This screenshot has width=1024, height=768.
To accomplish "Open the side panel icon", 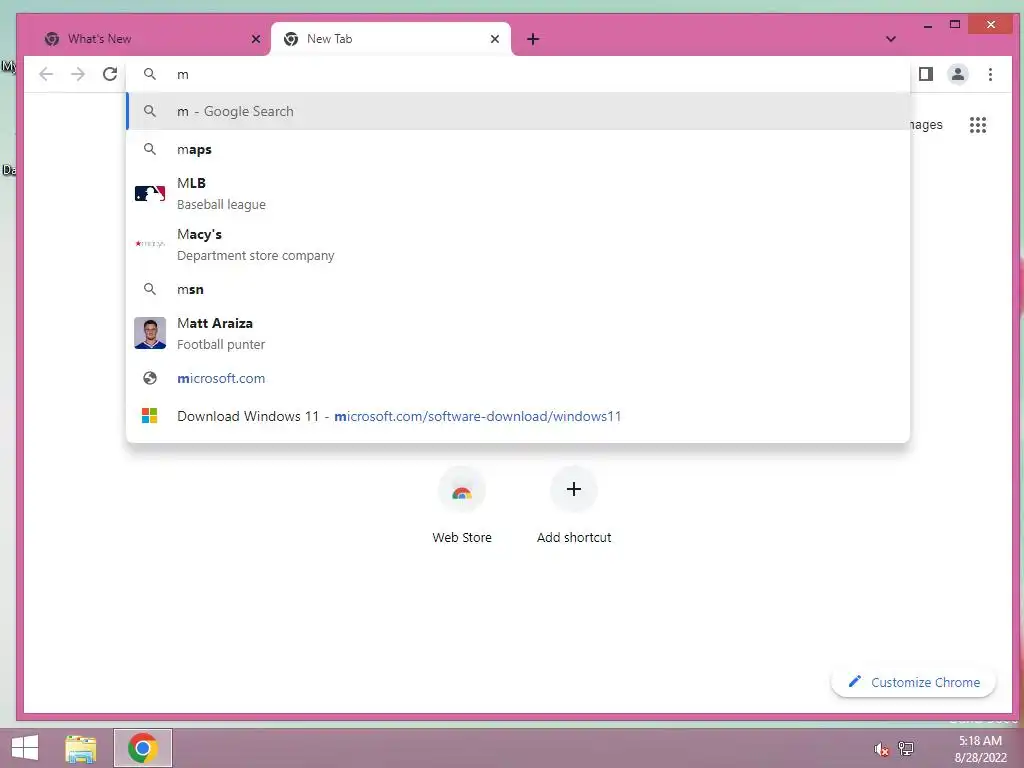I will (925, 74).
